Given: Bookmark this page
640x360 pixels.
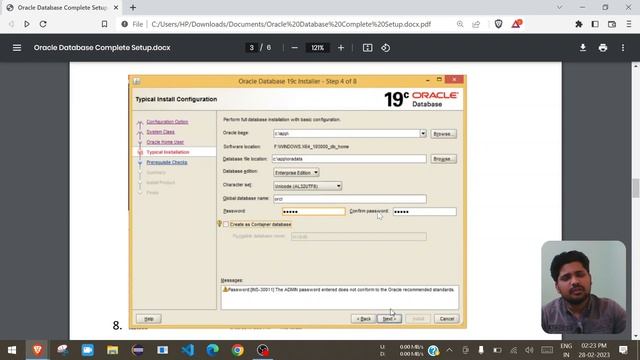Looking at the screenshot, I should pyautogui.click(x=104, y=24).
